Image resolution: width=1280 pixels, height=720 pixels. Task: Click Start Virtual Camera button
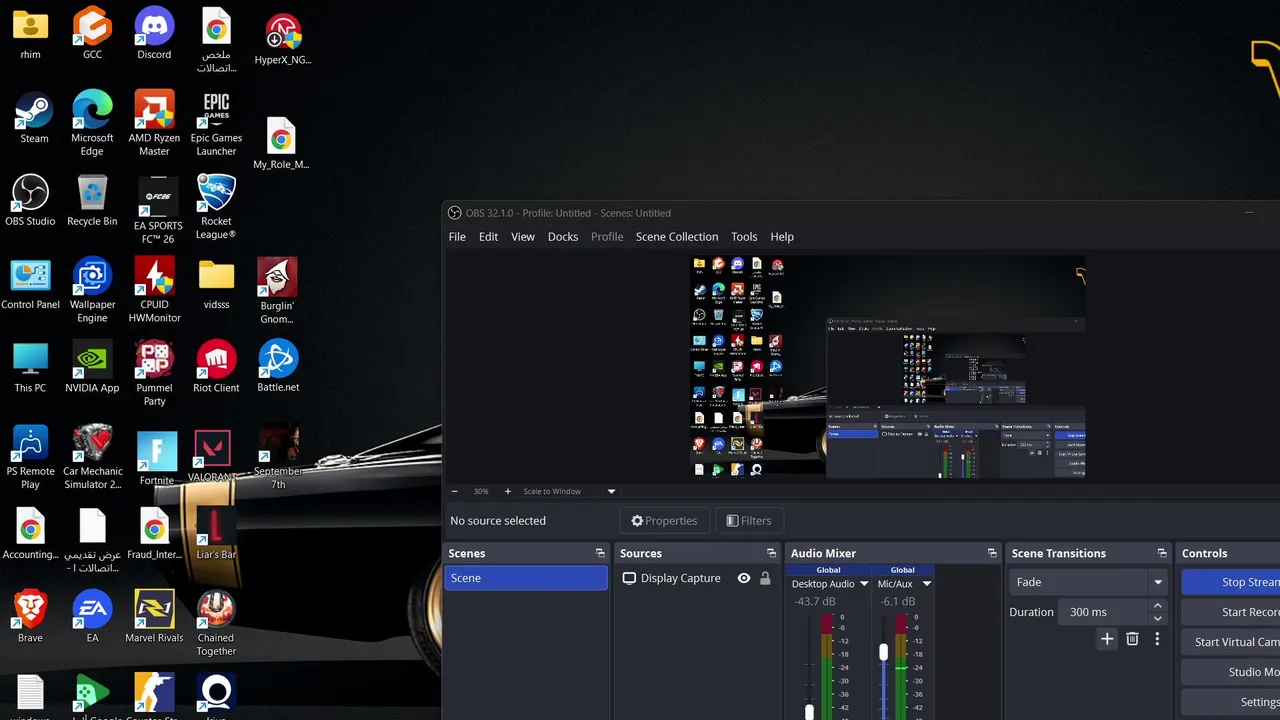pyautogui.click(x=1231, y=642)
